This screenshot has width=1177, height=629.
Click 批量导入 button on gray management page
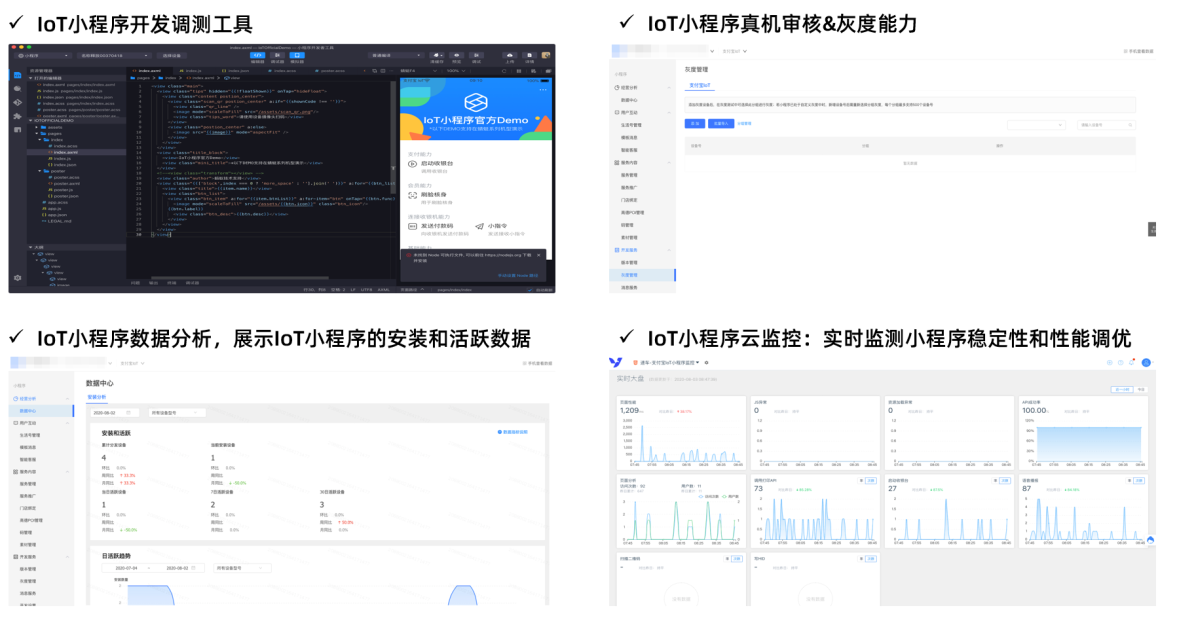(721, 124)
